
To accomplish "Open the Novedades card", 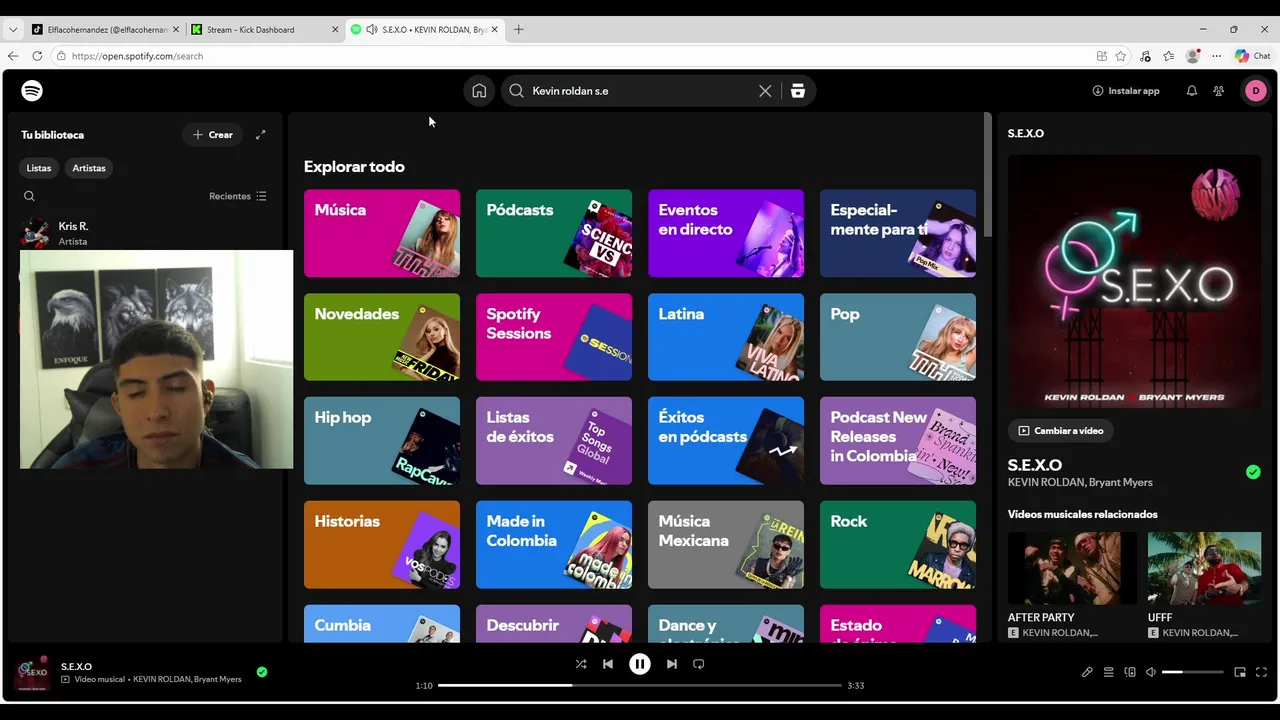I will click(382, 337).
